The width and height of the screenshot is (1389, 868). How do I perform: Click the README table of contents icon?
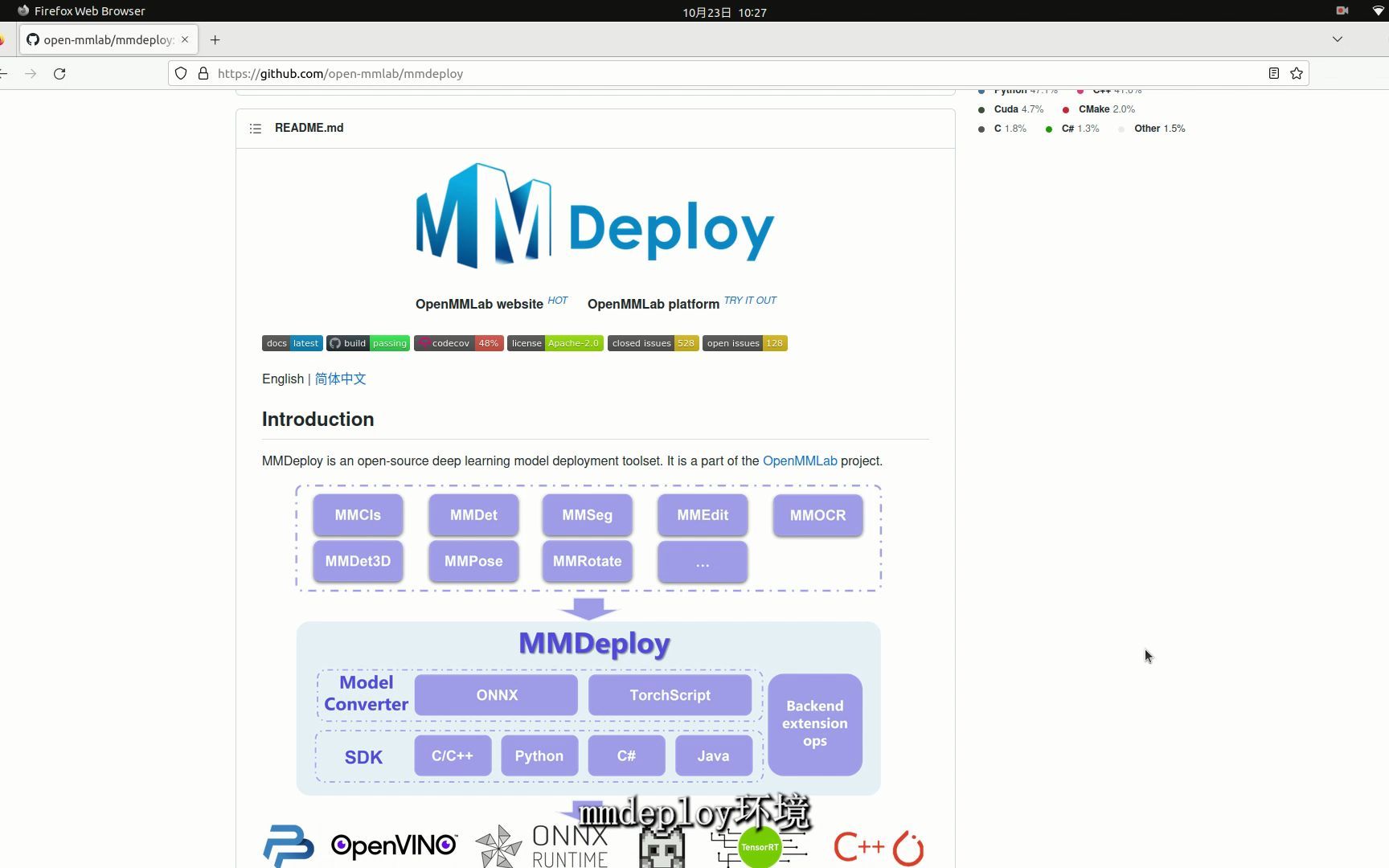(x=255, y=128)
